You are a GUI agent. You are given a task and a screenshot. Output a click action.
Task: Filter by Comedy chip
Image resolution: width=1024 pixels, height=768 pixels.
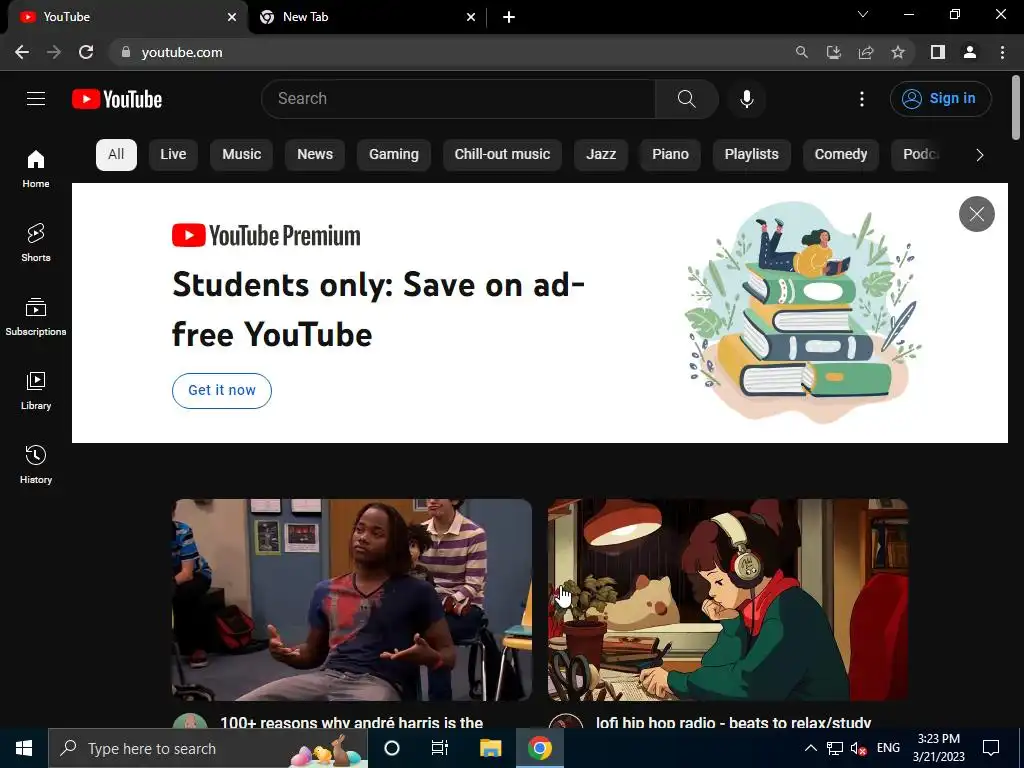[840, 155]
